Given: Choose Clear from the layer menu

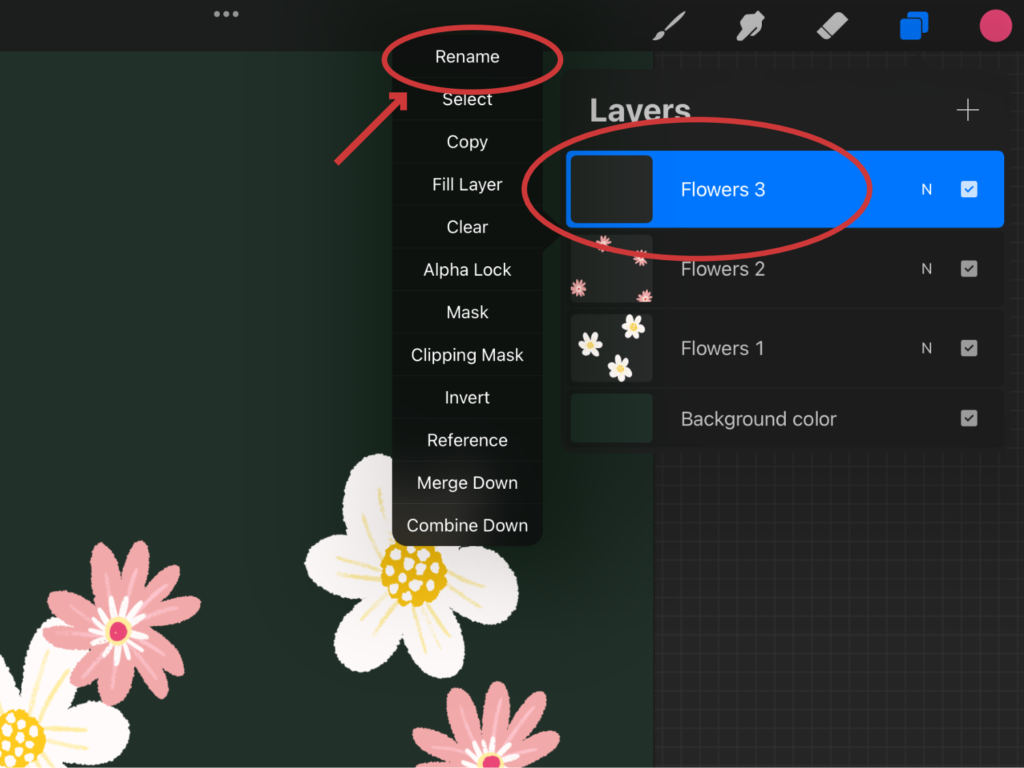Looking at the screenshot, I should pyautogui.click(x=467, y=227).
